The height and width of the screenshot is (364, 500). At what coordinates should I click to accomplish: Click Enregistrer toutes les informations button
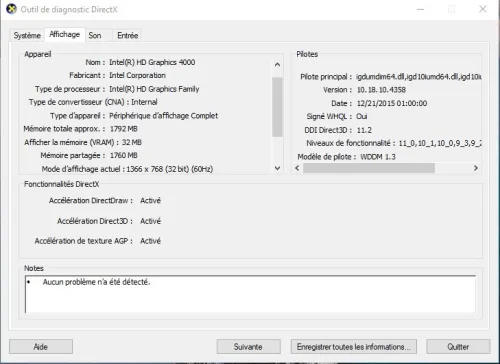coord(354,347)
